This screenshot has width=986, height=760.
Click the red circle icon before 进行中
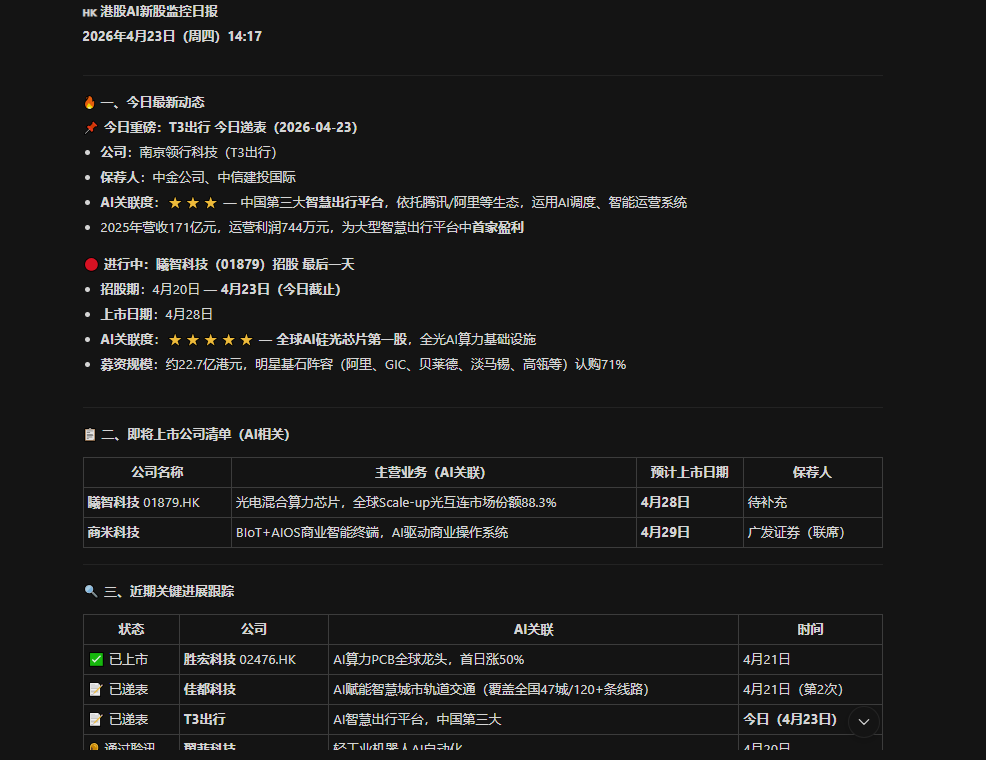coord(91,265)
